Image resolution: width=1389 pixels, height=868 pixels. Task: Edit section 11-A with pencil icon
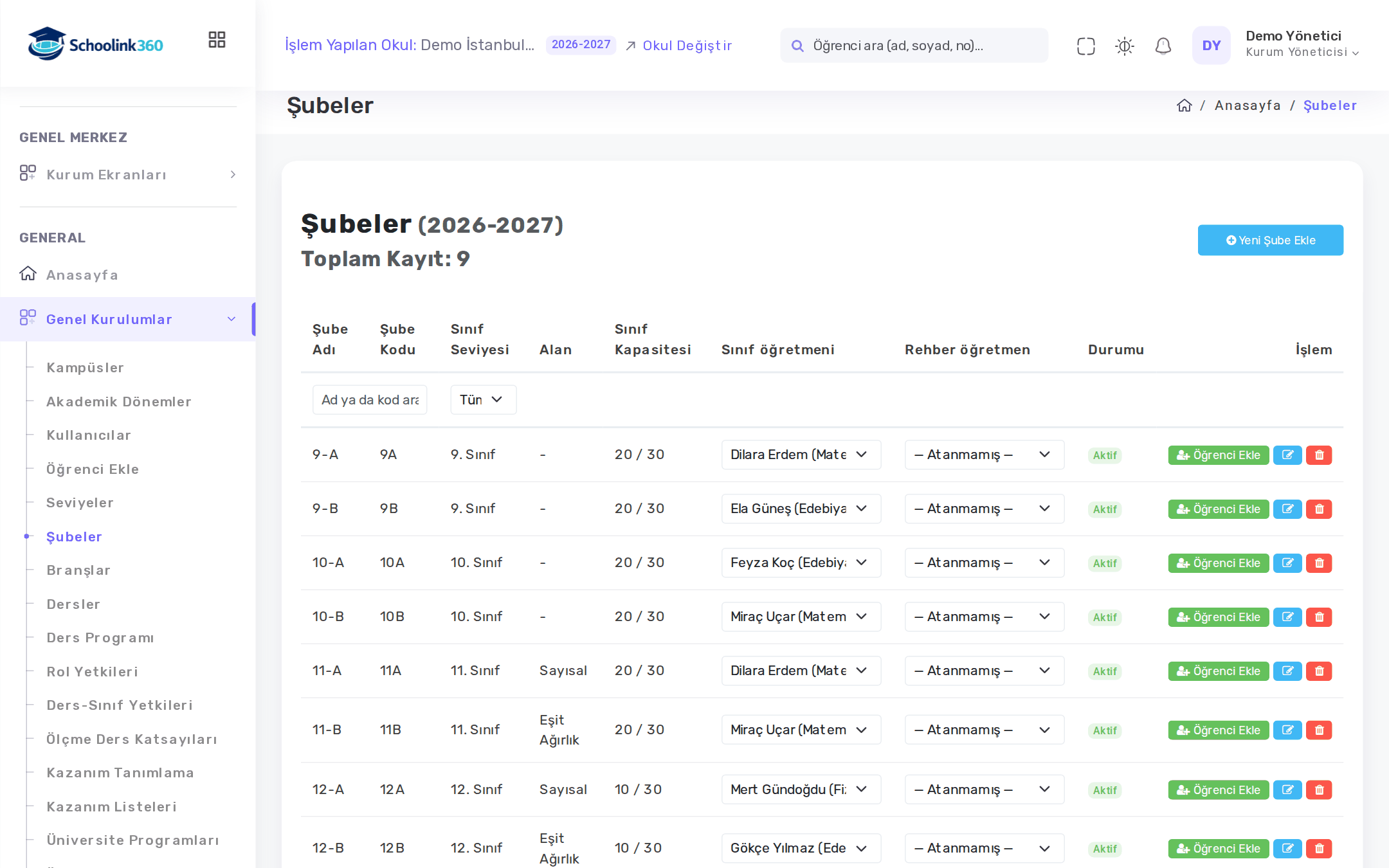pos(1287,671)
